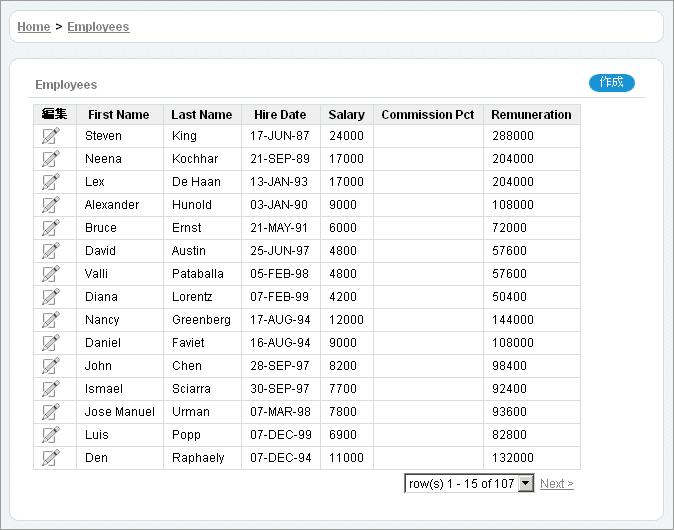
Task: Click the blue 作成 create button
Action: pos(611,83)
